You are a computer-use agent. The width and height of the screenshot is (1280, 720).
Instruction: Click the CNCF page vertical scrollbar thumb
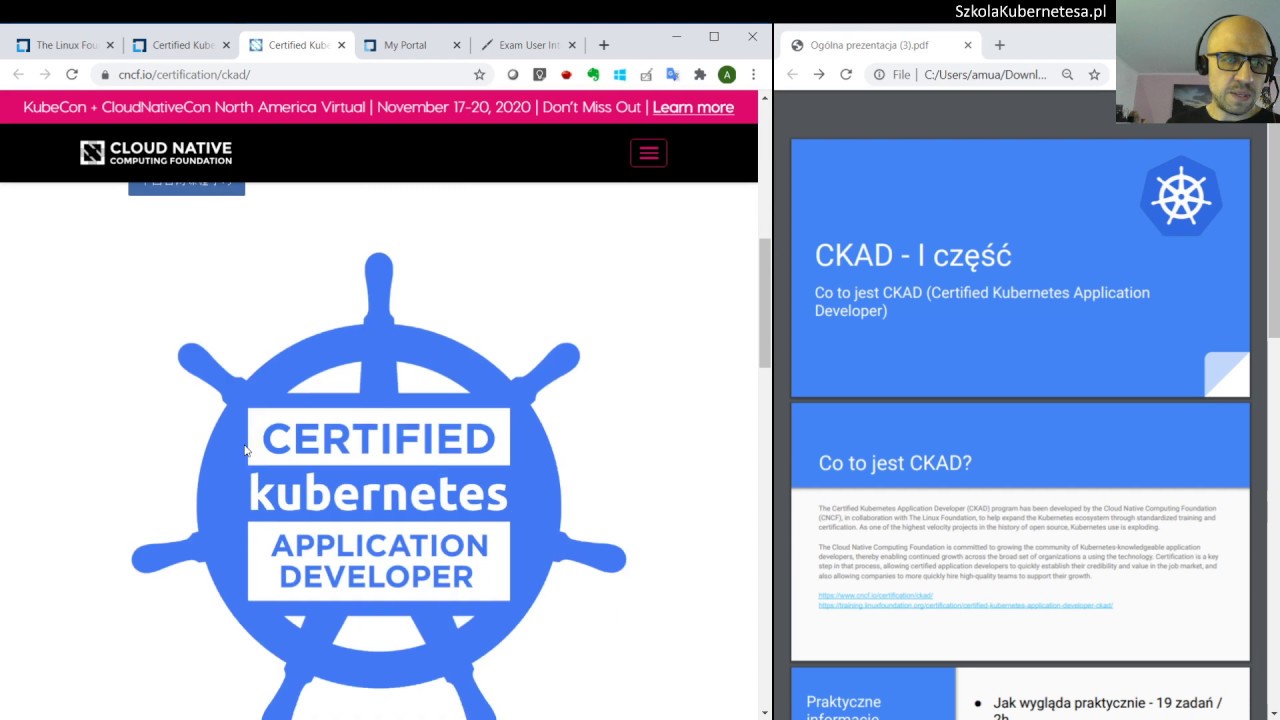pyautogui.click(x=765, y=303)
